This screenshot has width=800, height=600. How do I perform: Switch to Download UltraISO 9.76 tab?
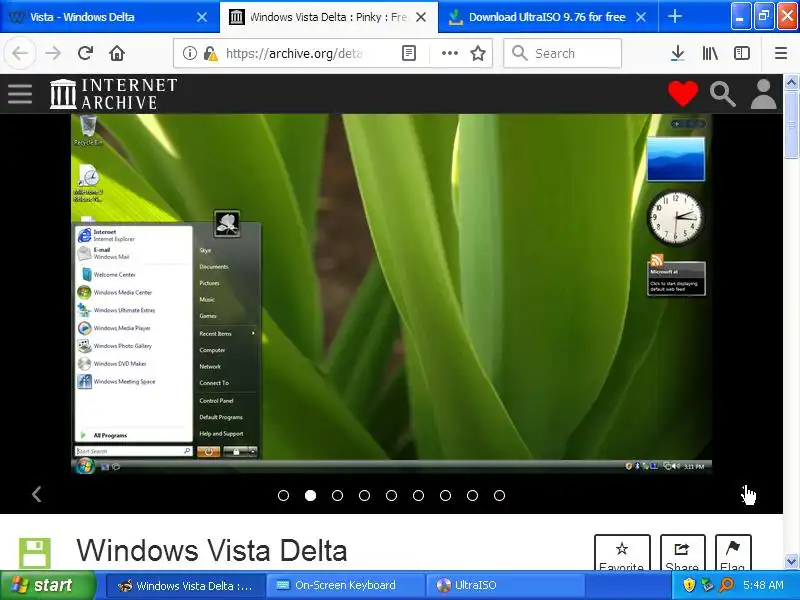548,17
